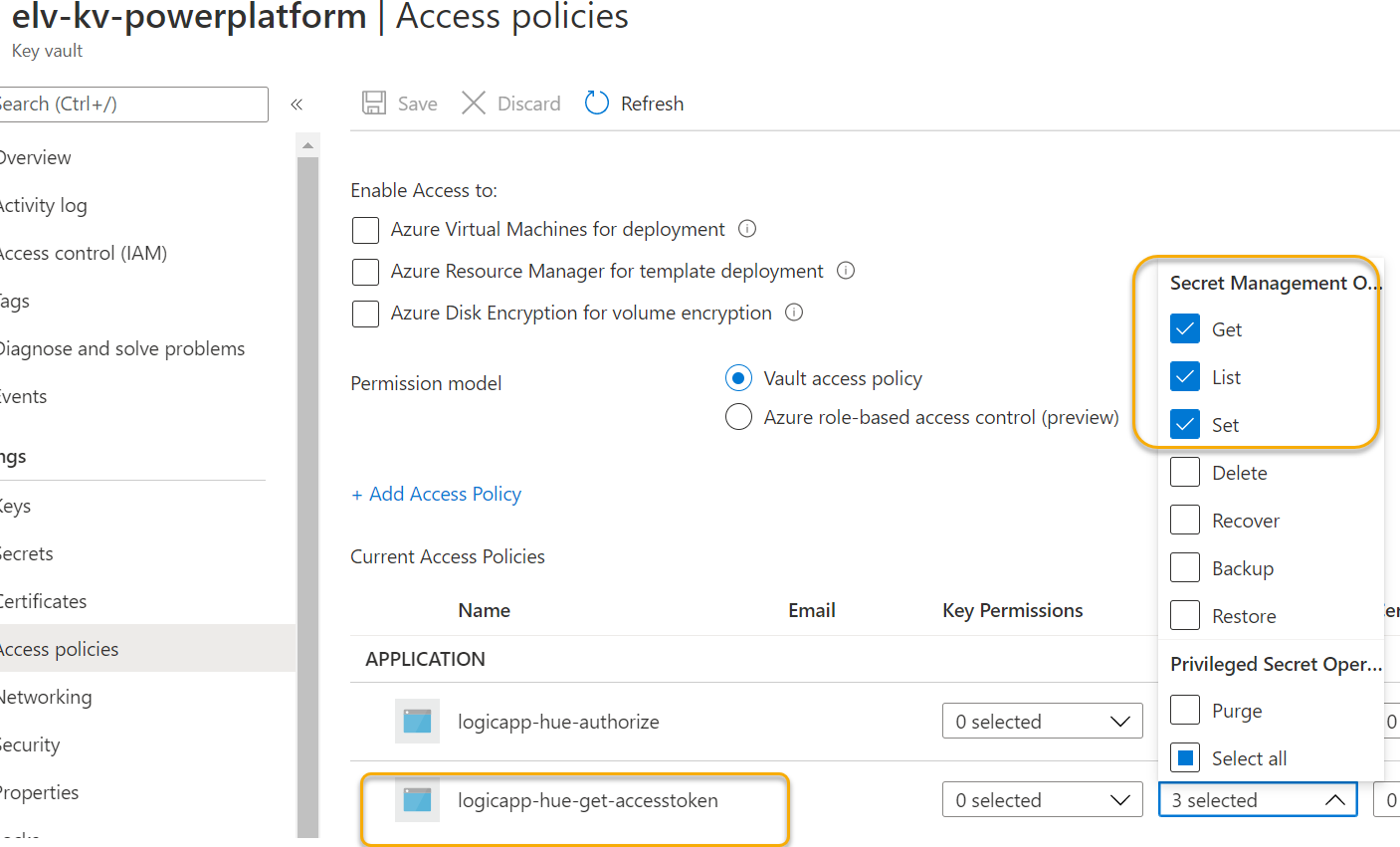Show info for Azure Disk Encryption
Image resolution: width=1400 pixels, height=847 pixels.
pos(794,313)
